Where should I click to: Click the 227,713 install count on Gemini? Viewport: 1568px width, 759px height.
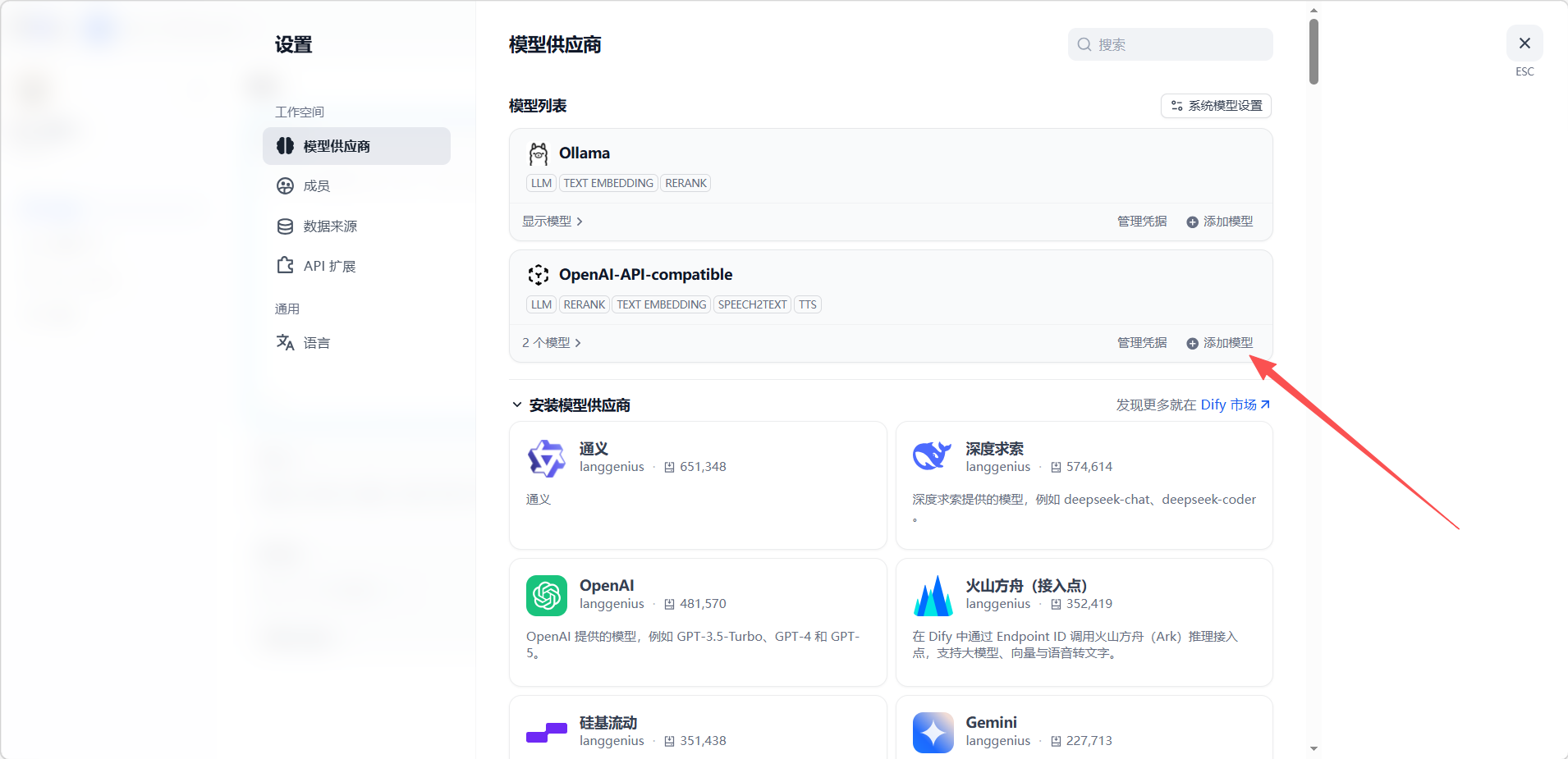(x=1089, y=741)
